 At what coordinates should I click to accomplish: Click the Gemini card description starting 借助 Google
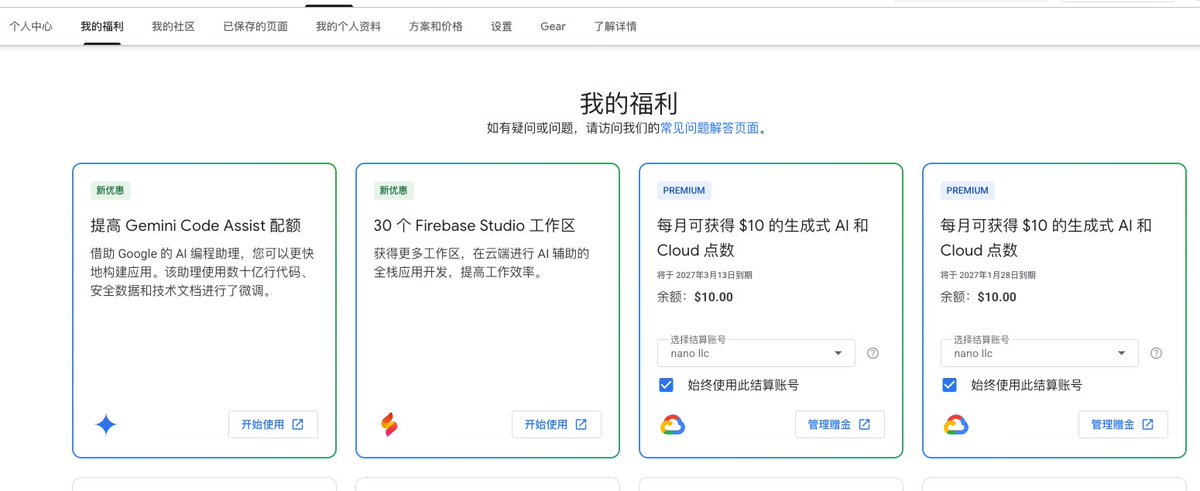coord(200,272)
